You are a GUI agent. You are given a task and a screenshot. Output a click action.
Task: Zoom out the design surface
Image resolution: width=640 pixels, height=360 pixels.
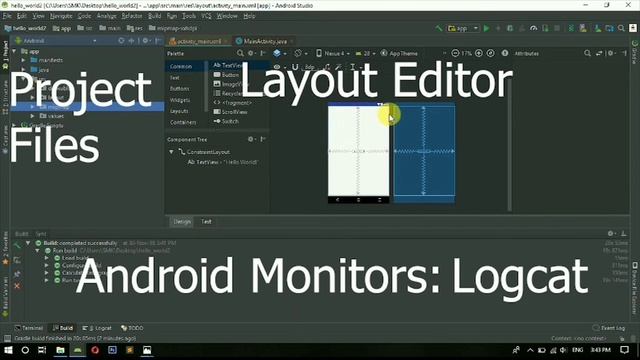coord(455,53)
